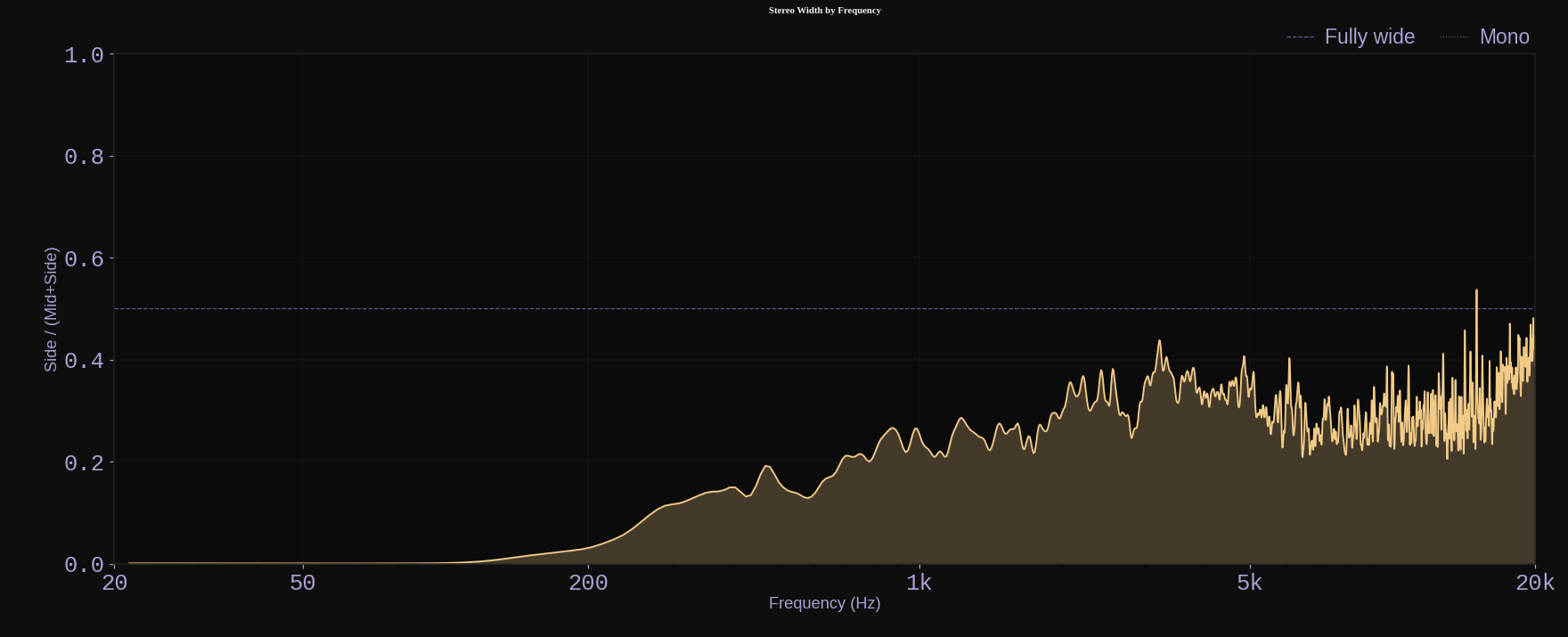Click the 'Side / (Mid+Side)' axis label
1568x637 pixels.
(51, 309)
